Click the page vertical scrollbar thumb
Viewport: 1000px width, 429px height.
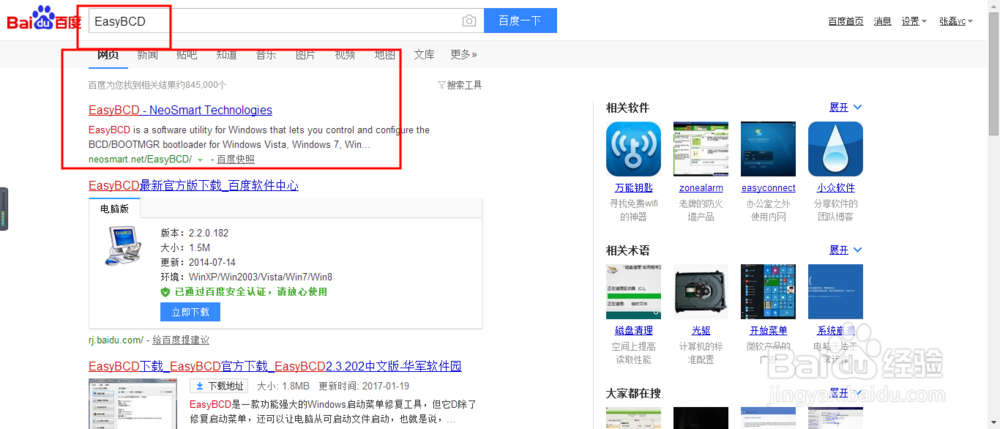point(994,72)
